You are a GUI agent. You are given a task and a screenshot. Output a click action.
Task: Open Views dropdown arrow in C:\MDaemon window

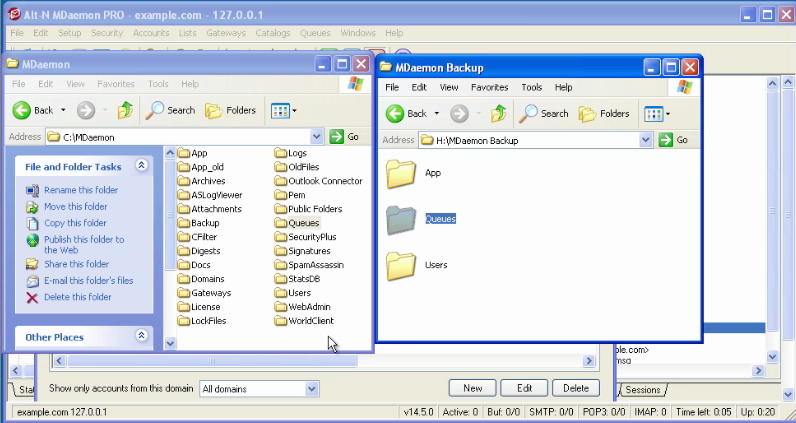point(294,110)
